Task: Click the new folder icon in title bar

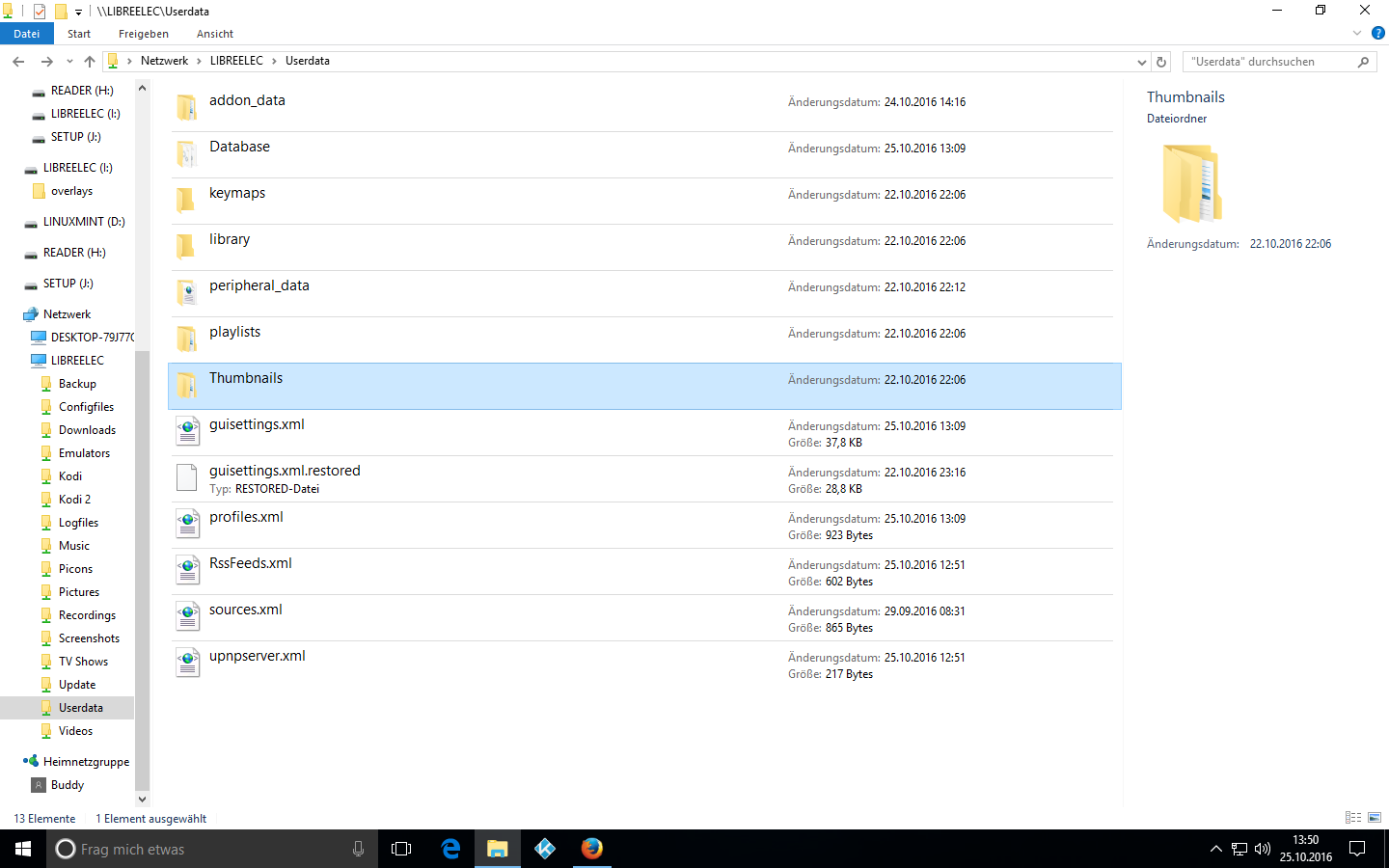Action: [61, 12]
